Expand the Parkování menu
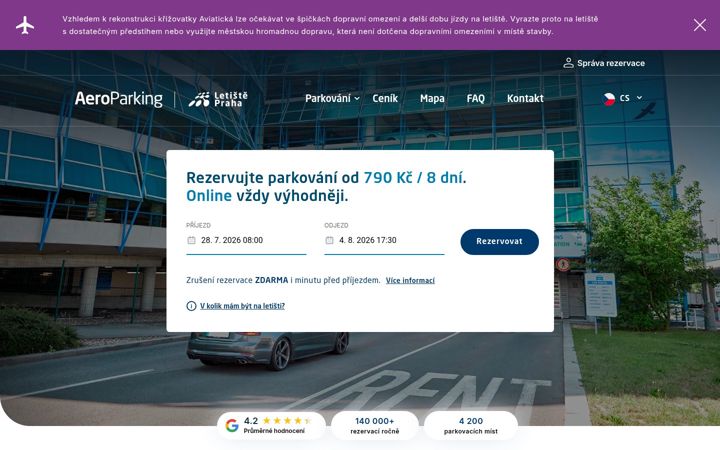This screenshot has height=450, width=720. click(x=332, y=98)
